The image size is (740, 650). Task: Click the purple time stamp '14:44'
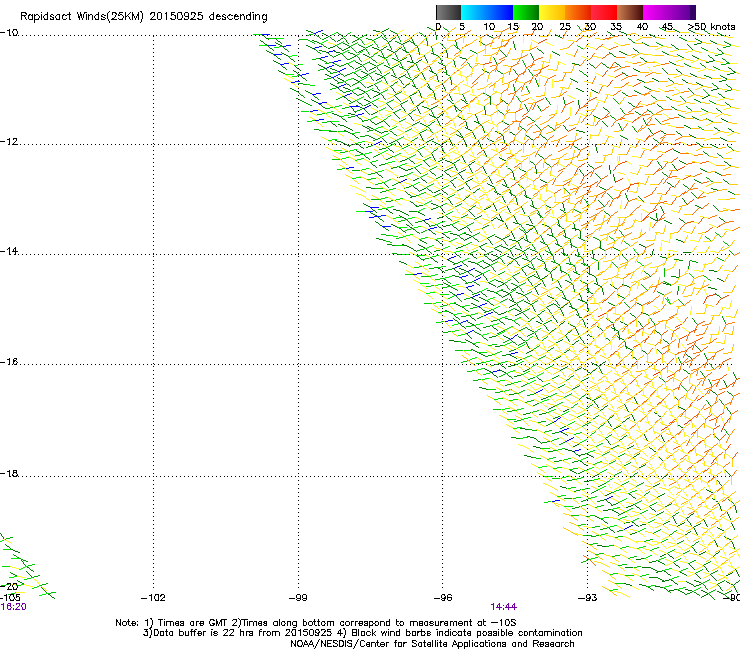point(504,607)
